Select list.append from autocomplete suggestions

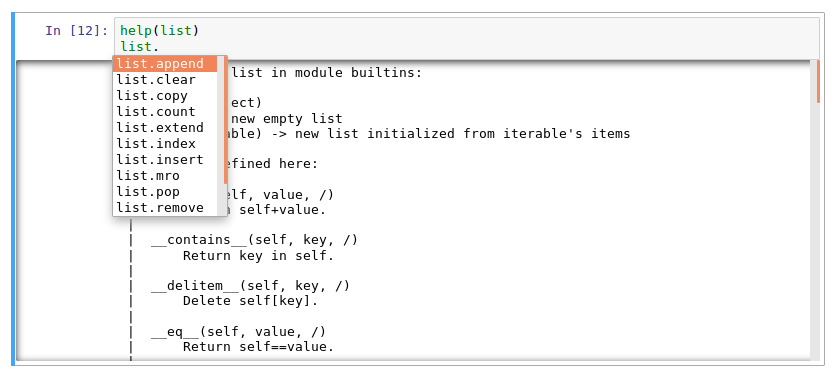[165, 64]
